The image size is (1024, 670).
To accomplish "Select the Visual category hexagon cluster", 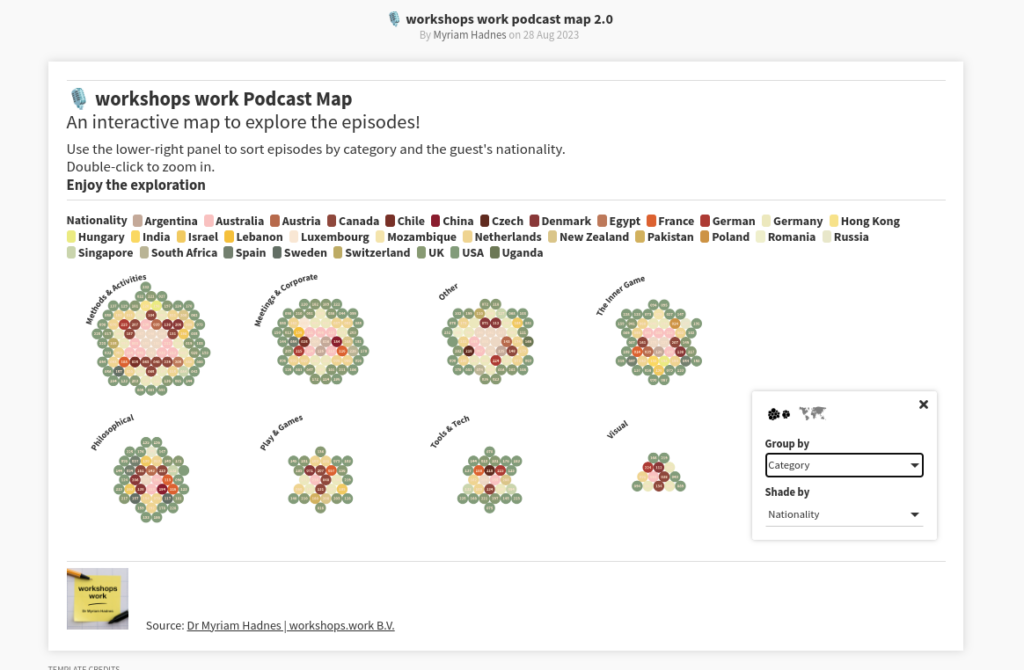I will pyautogui.click(x=658, y=472).
